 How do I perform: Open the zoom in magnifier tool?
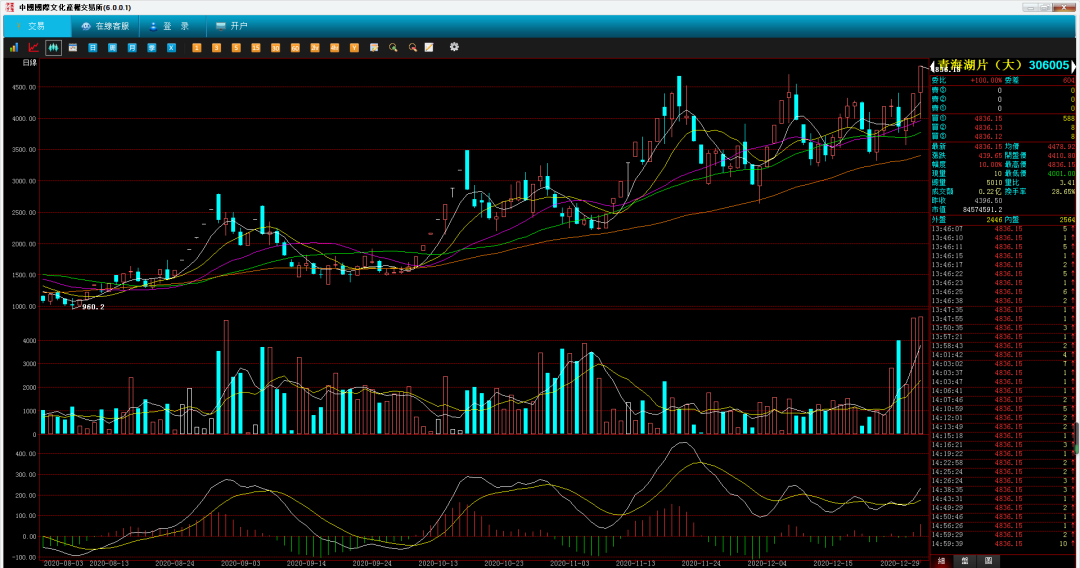(x=393, y=48)
